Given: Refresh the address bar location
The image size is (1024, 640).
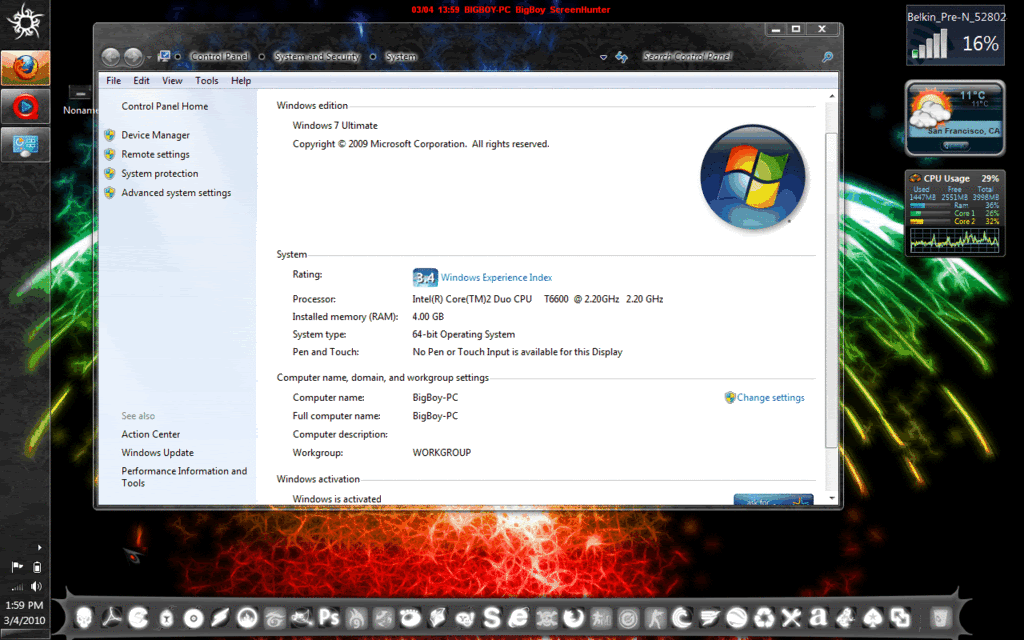Looking at the screenshot, I should point(621,57).
